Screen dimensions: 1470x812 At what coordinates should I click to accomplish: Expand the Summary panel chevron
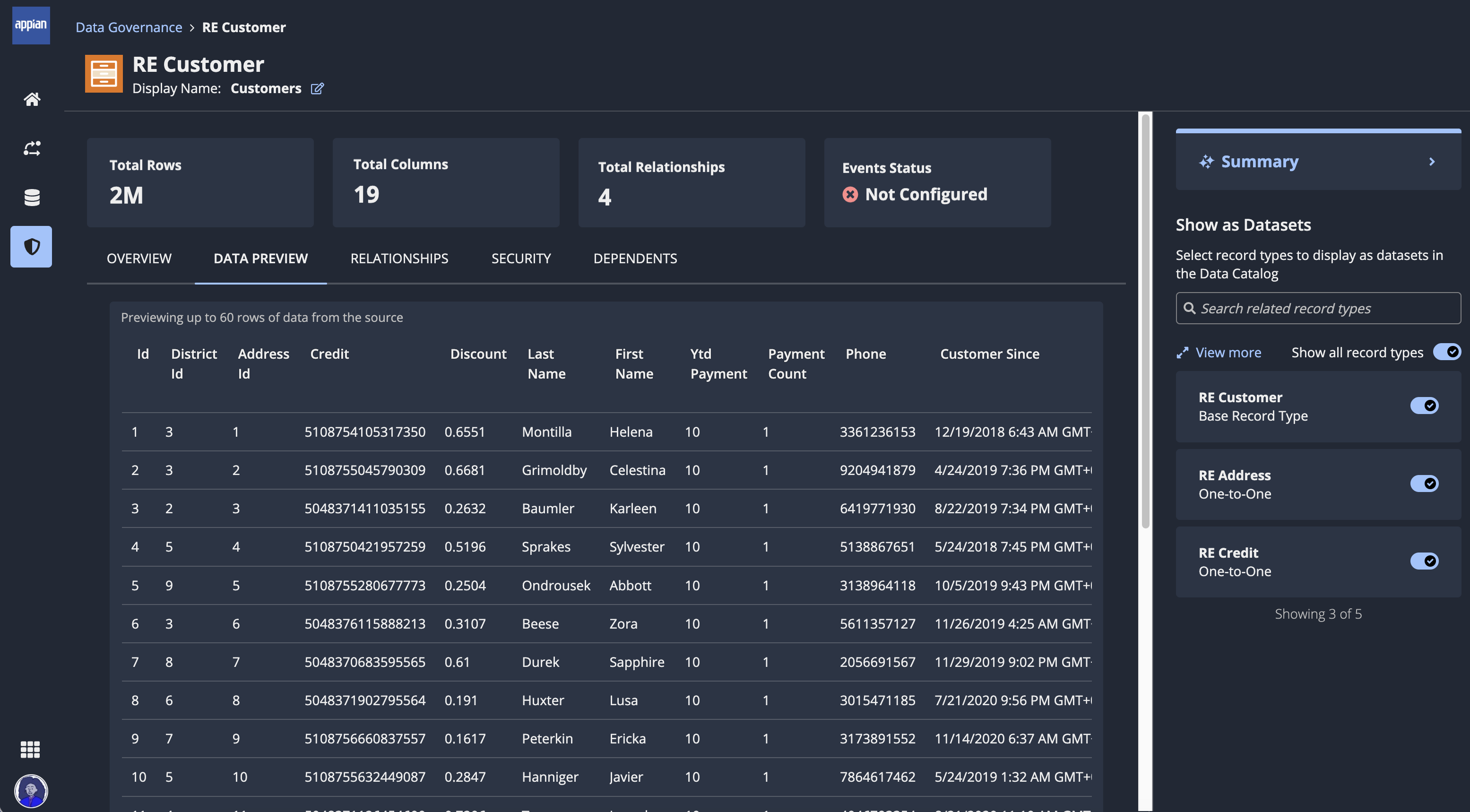pyautogui.click(x=1432, y=162)
